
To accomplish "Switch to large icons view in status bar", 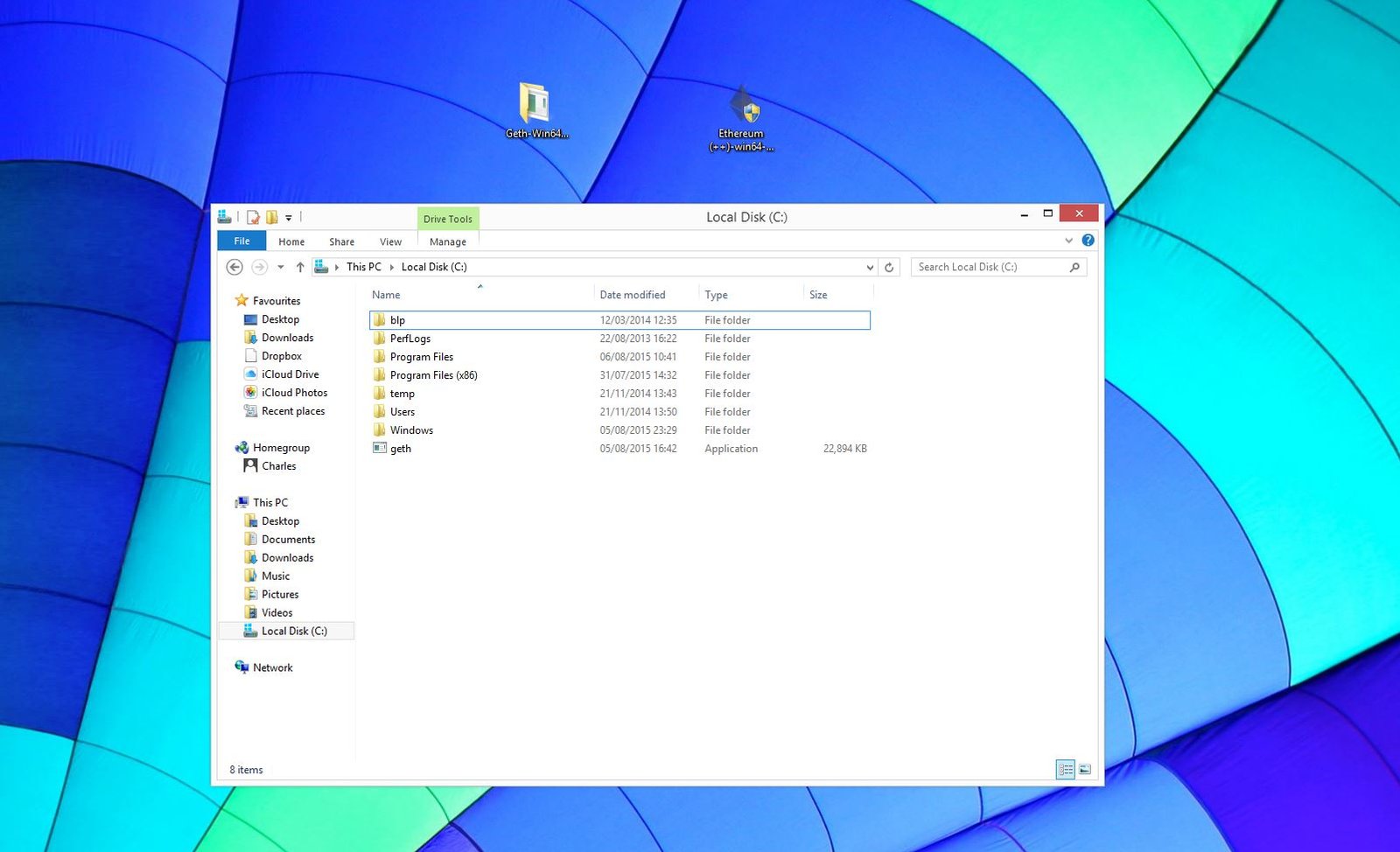I will pyautogui.click(x=1085, y=770).
